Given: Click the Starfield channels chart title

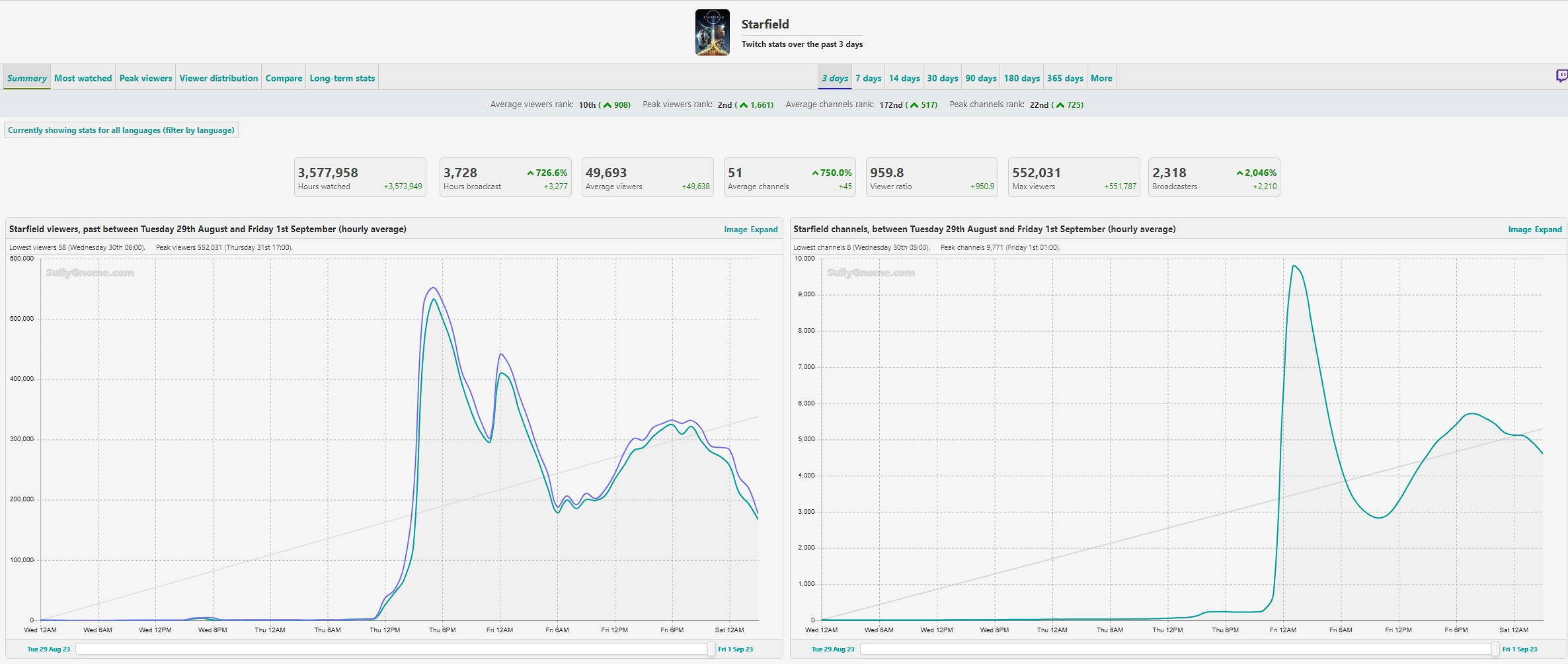Looking at the screenshot, I should coord(984,229).
